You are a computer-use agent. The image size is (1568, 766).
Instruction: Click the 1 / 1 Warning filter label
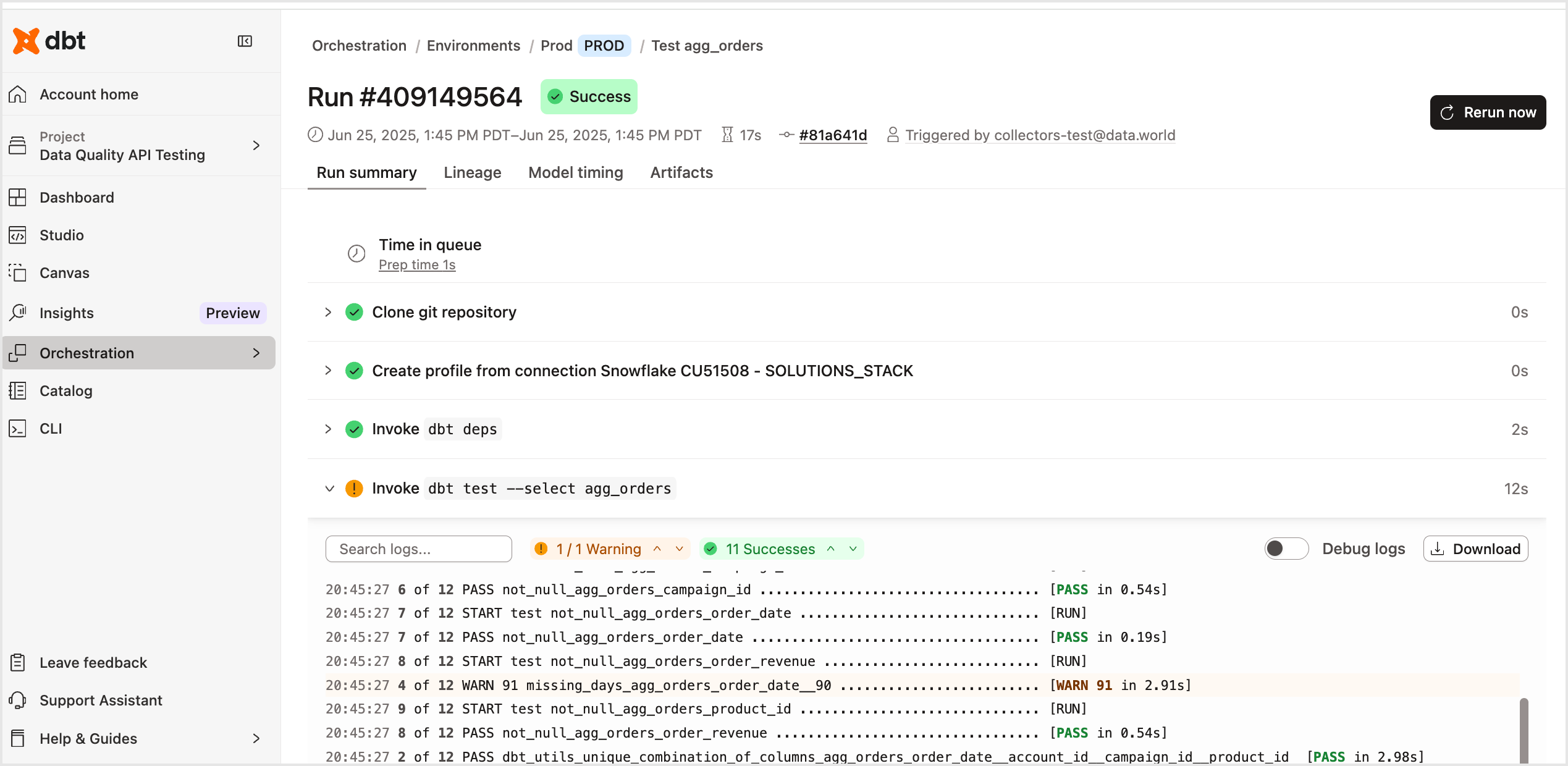pos(598,549)
